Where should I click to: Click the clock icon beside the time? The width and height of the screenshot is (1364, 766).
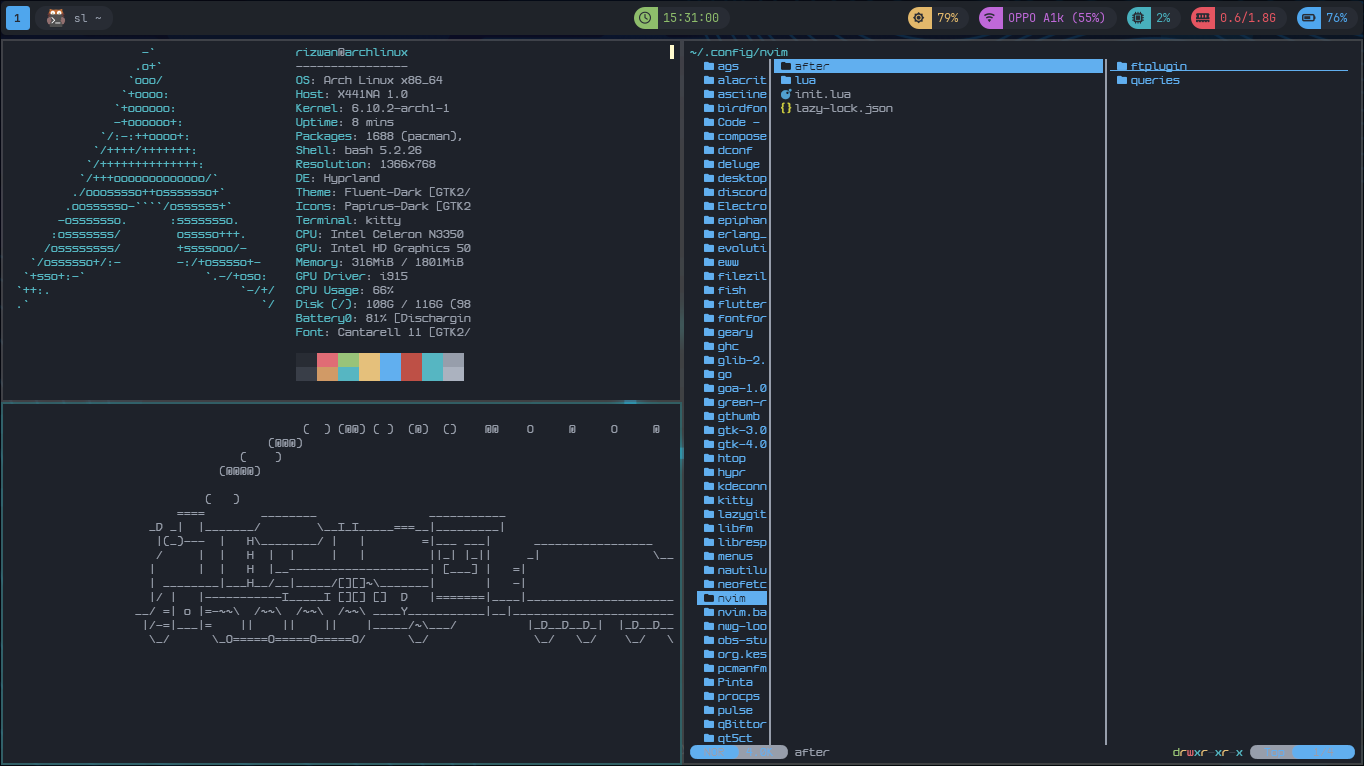(645, 17)
